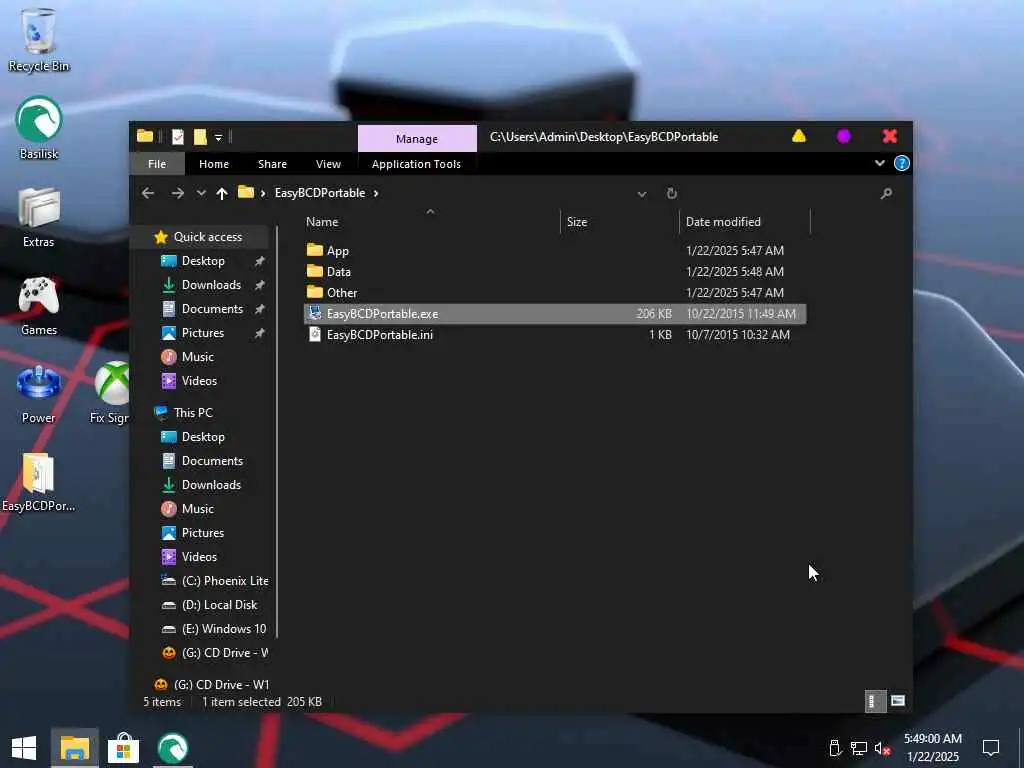Select the Fix Sign desktop icon
The image size is (1024, 768).
tap(110, 394)
